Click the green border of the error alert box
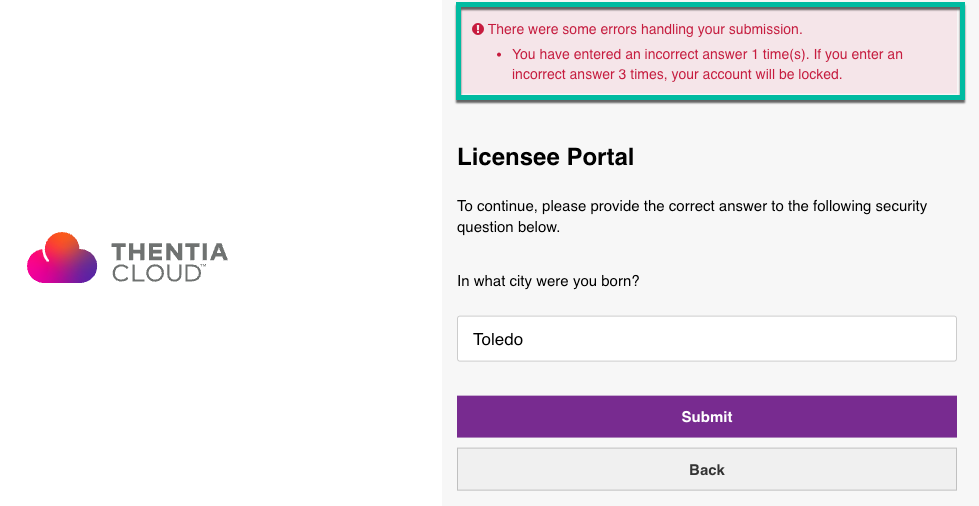This screenshot has height=506, width=979. click(x=709, y=5)
